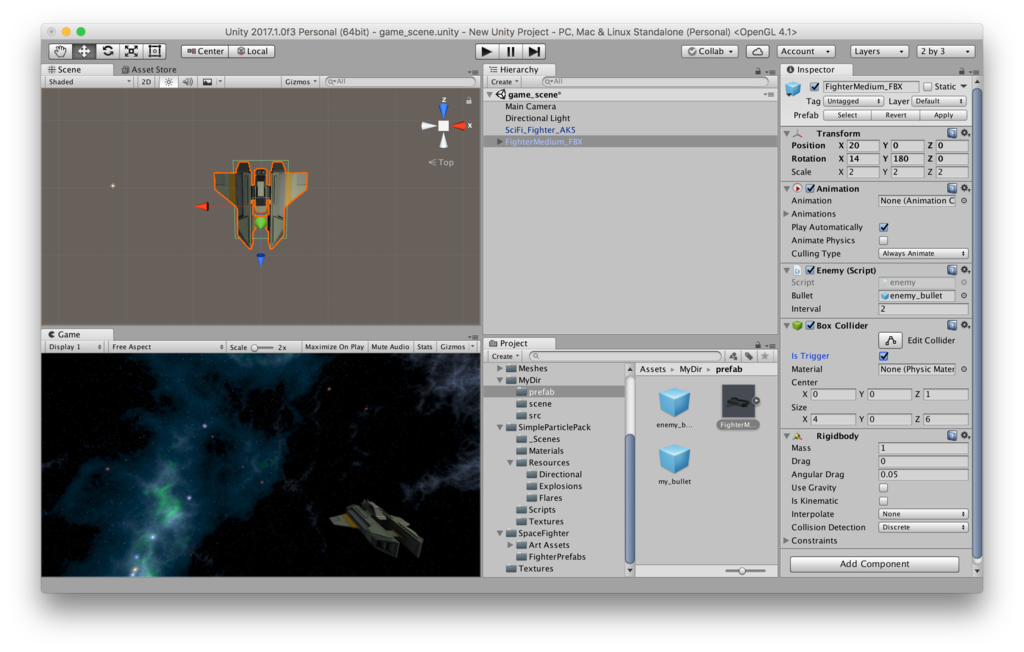
Task: Click the prefab Revert button
Action: coord(895,115)
